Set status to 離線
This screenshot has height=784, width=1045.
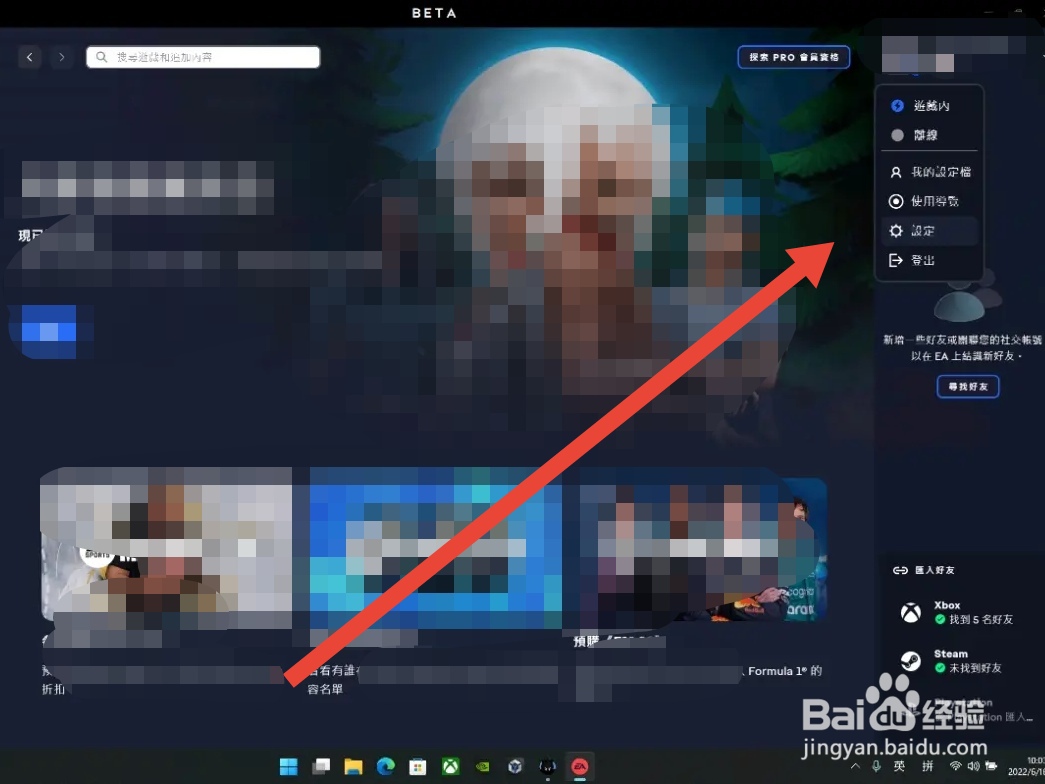930,135
